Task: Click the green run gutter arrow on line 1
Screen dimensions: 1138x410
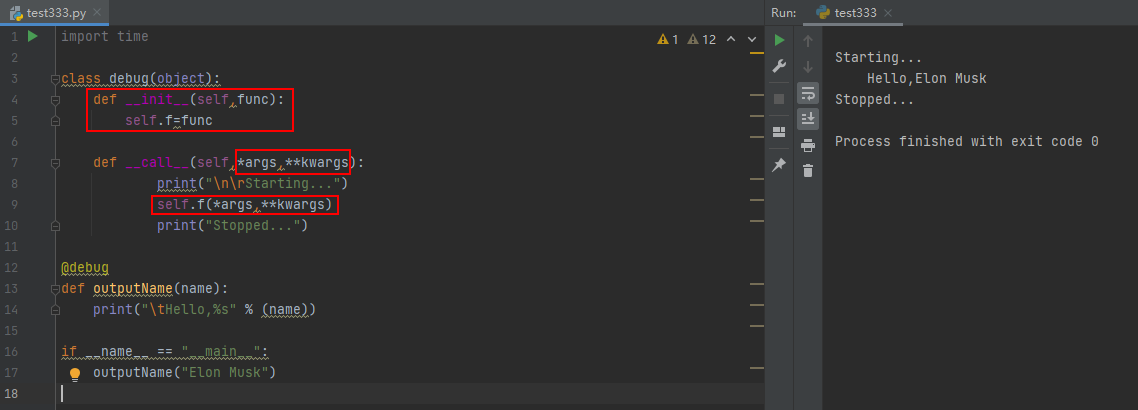Action: 33,36
